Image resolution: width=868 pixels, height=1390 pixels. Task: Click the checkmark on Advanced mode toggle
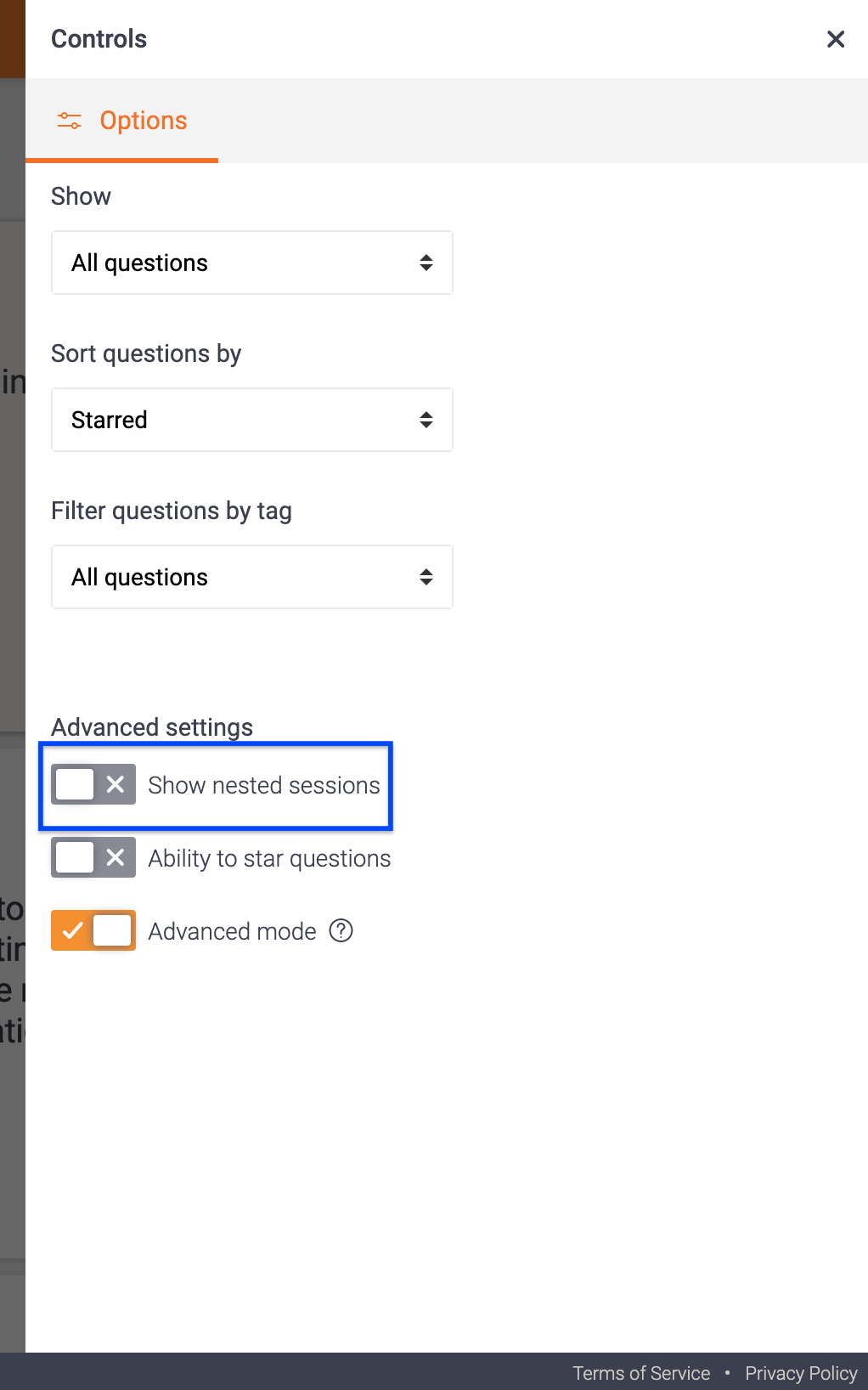click(x=72, y=930)
